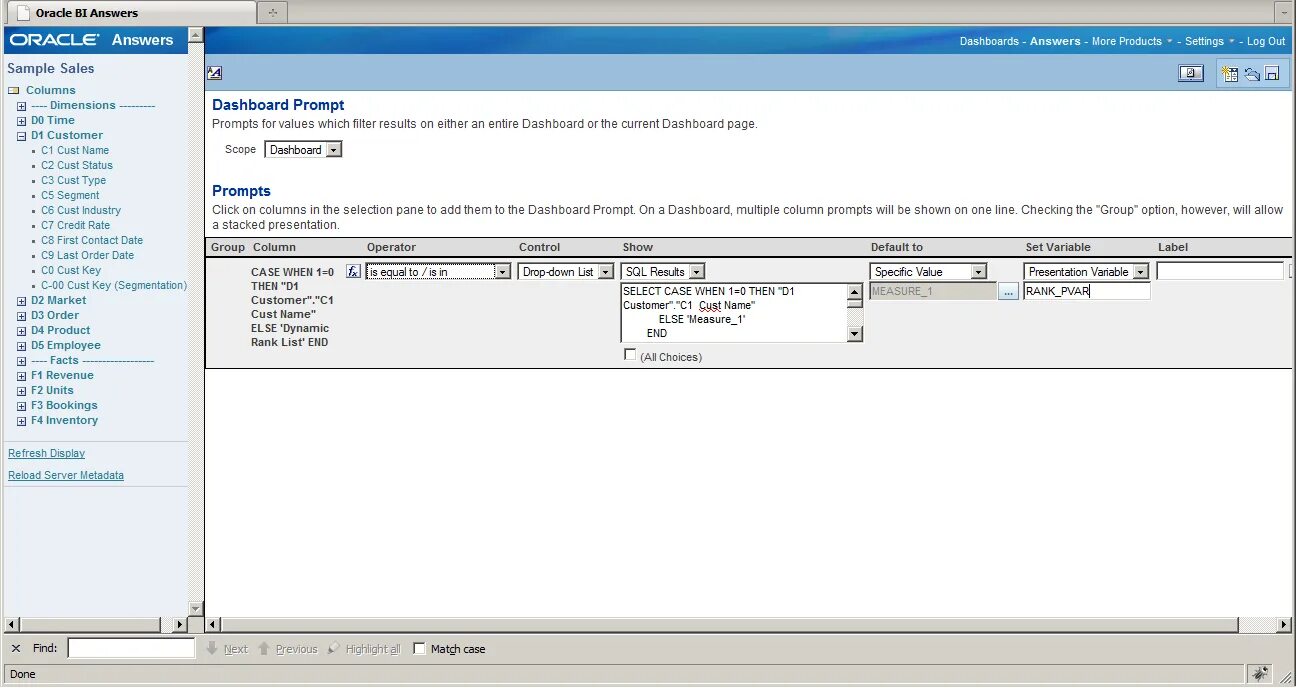Expand the D4 Product folder

click(x=22, y=330)
